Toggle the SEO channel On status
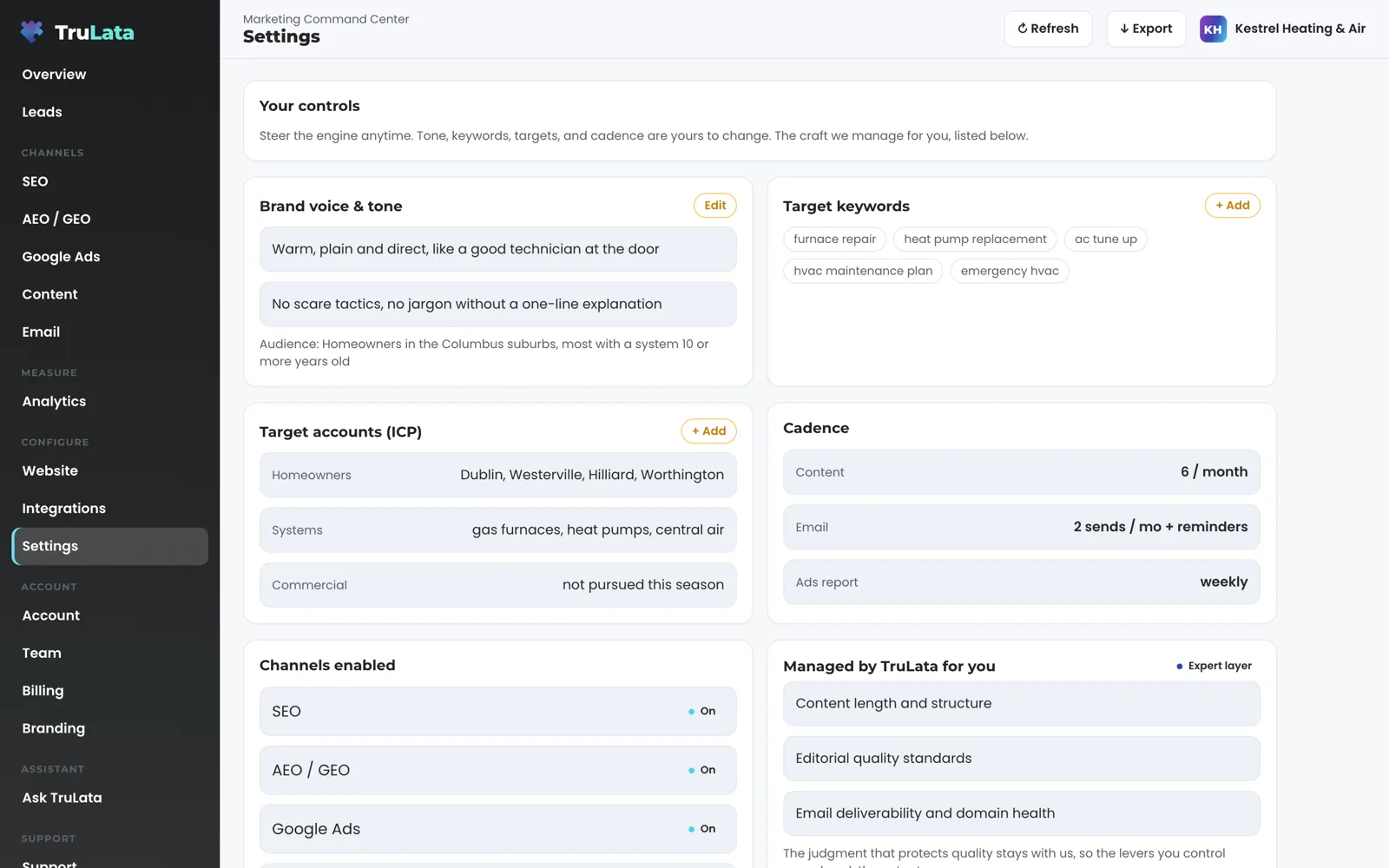Image resolution: width=1389 pixels, height=868 pixels. [x=702, y=711]
